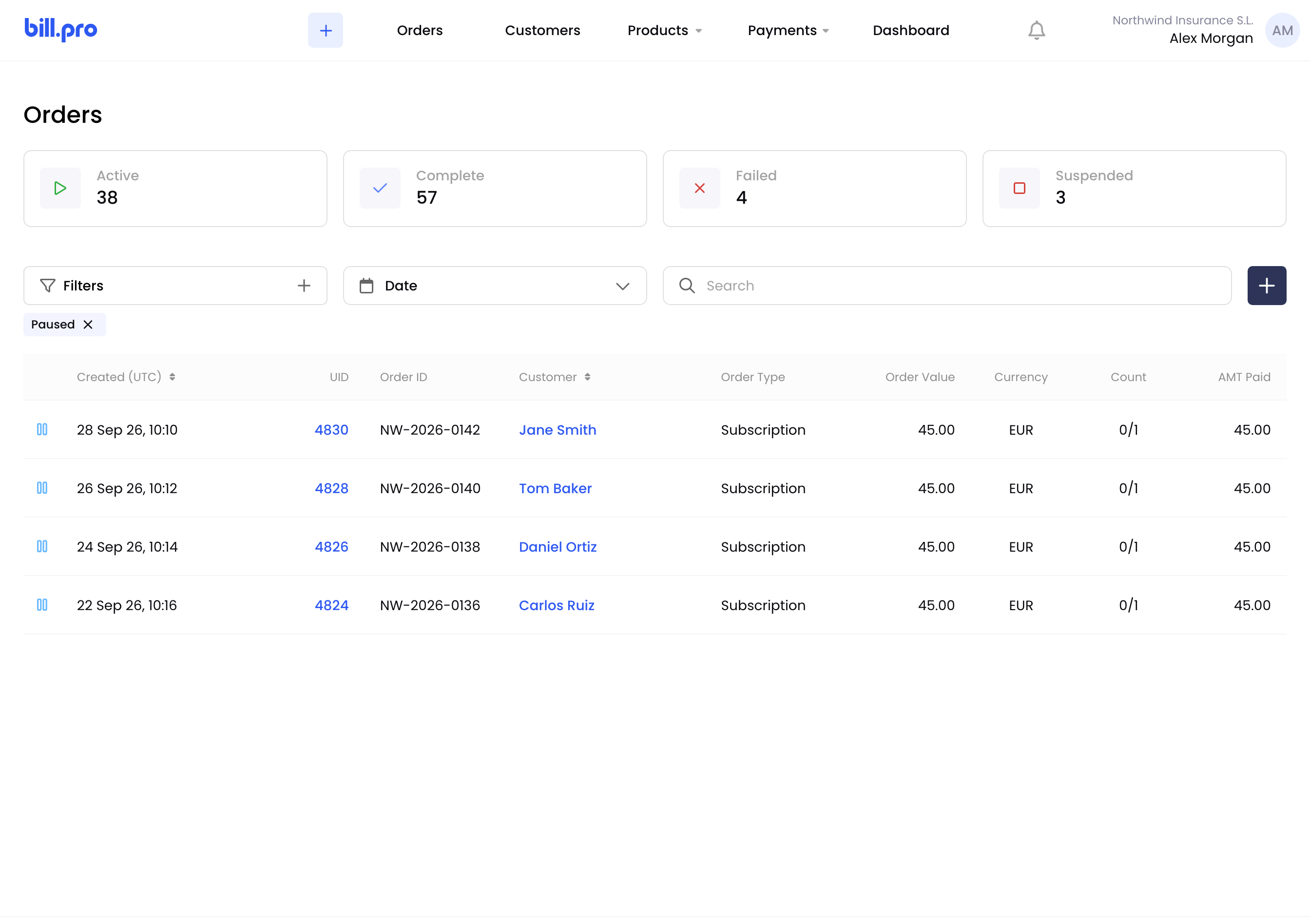This screenshot has width=1310, height=924.
Task: Click the calendar icon in Date selector
Action: [x=366, y=285]
